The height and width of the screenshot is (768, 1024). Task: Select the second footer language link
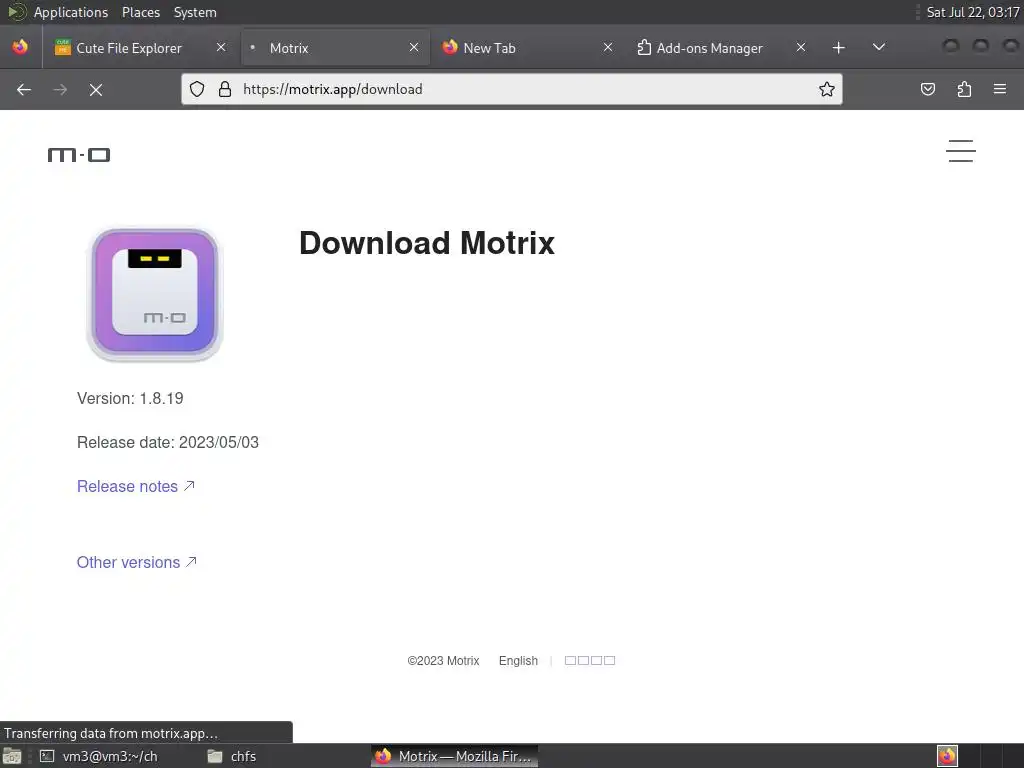click(590, 661)
